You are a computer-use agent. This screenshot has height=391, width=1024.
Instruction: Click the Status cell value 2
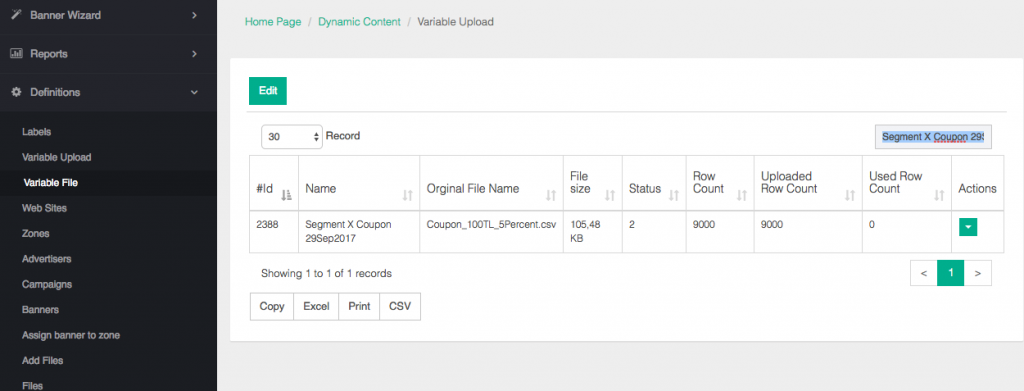tap(632, 224)
